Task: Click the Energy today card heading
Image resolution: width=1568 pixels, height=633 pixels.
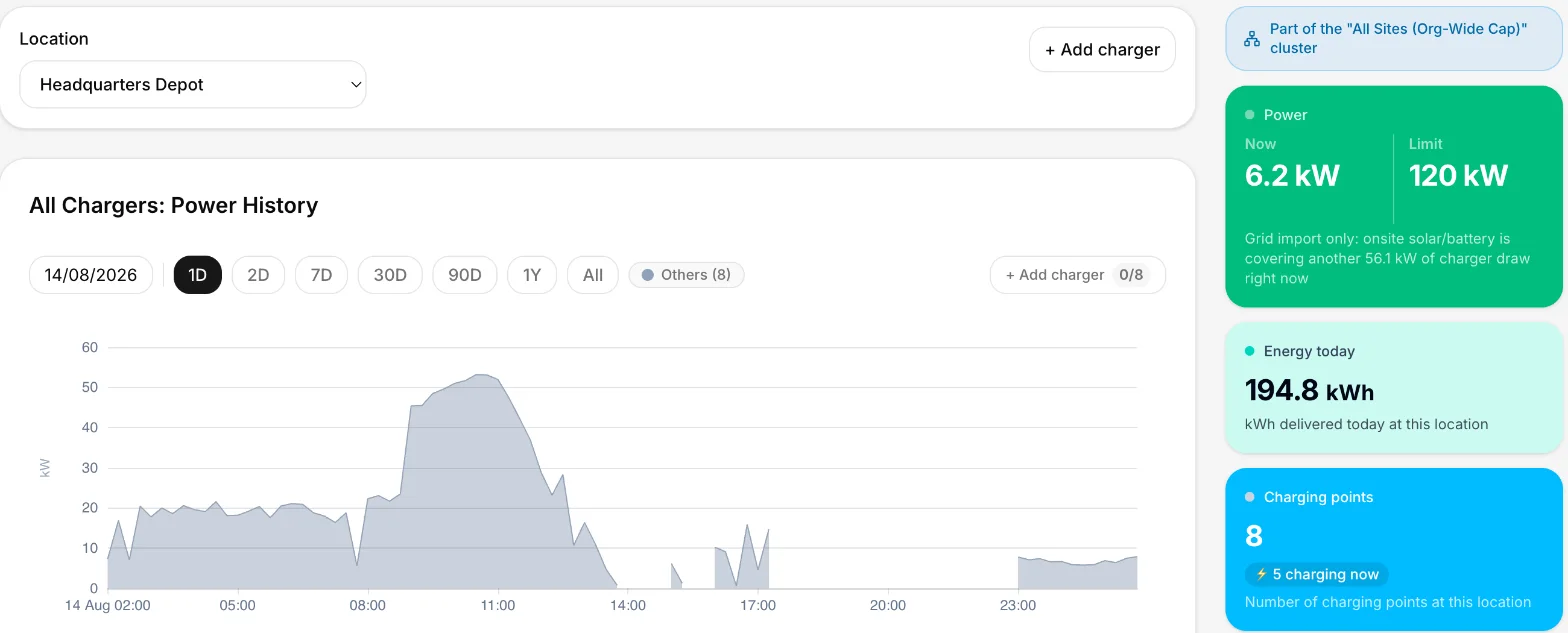Action: 1309,351
